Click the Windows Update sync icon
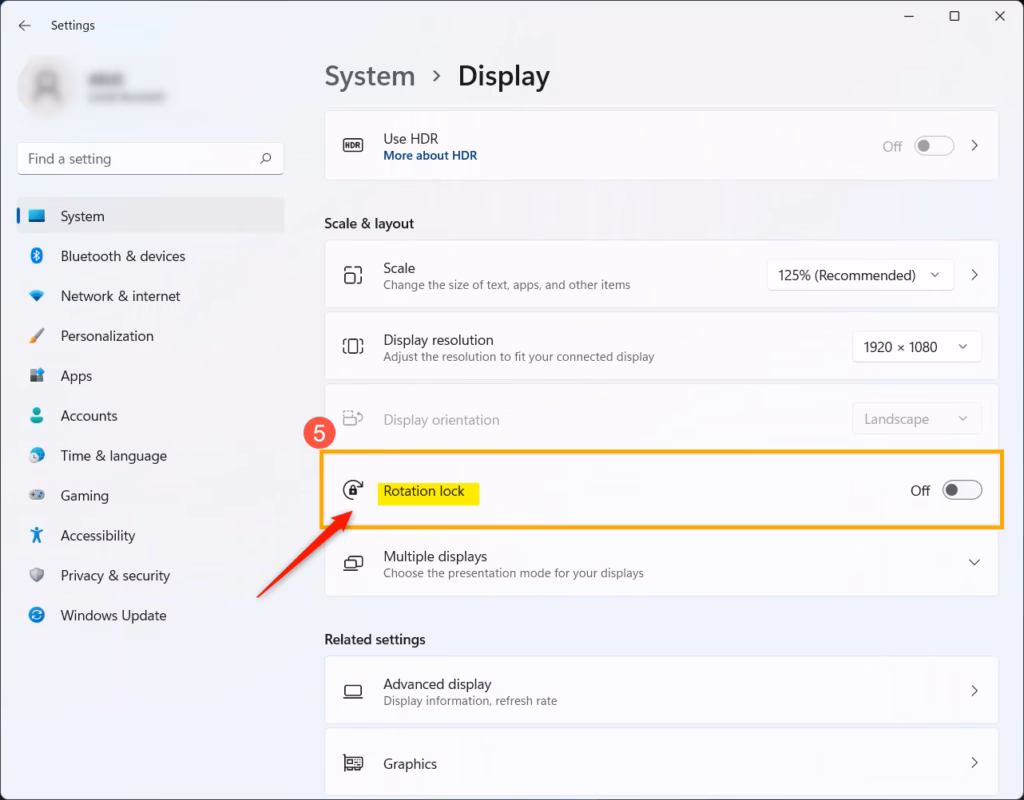The width and height of the screenshot is (1024, 800). pos(37,616)
